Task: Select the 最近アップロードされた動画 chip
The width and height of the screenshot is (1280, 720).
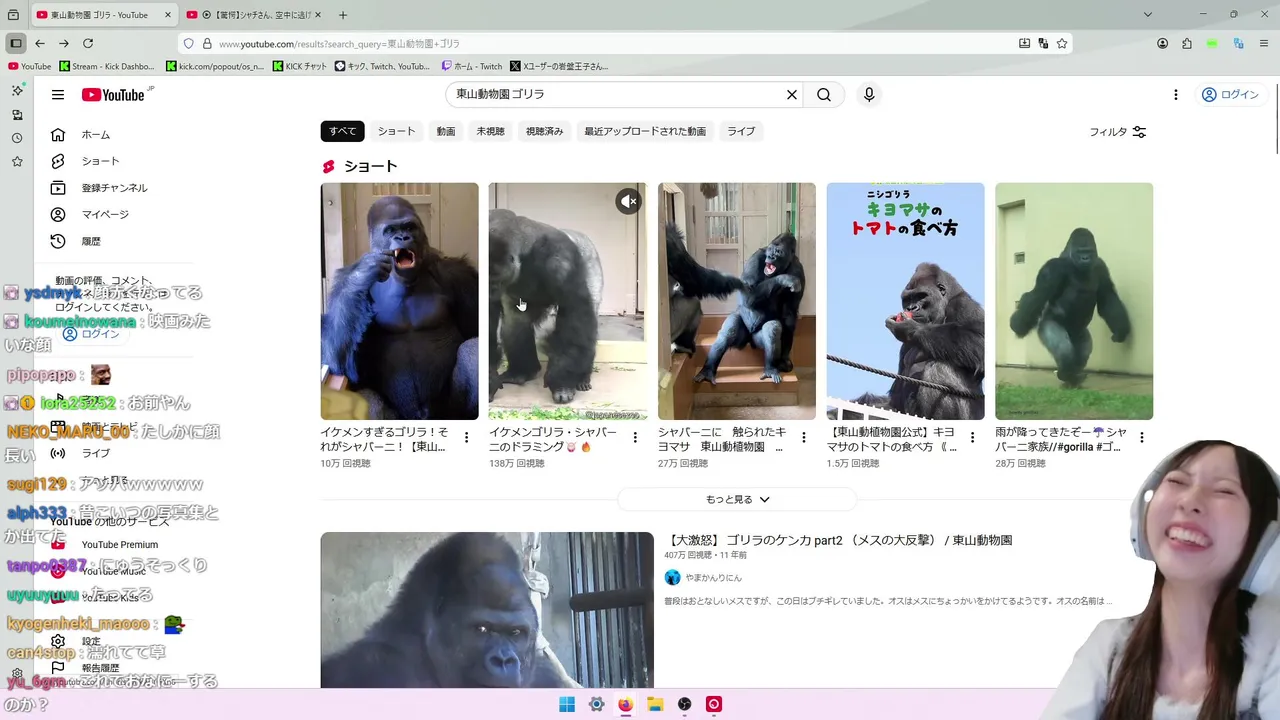Action: [x=645, y=131]
